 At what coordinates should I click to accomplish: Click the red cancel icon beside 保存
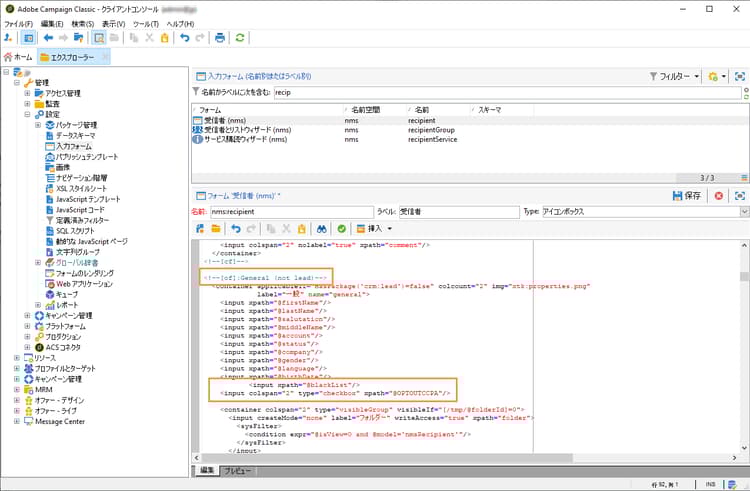(x=718, y=195)
